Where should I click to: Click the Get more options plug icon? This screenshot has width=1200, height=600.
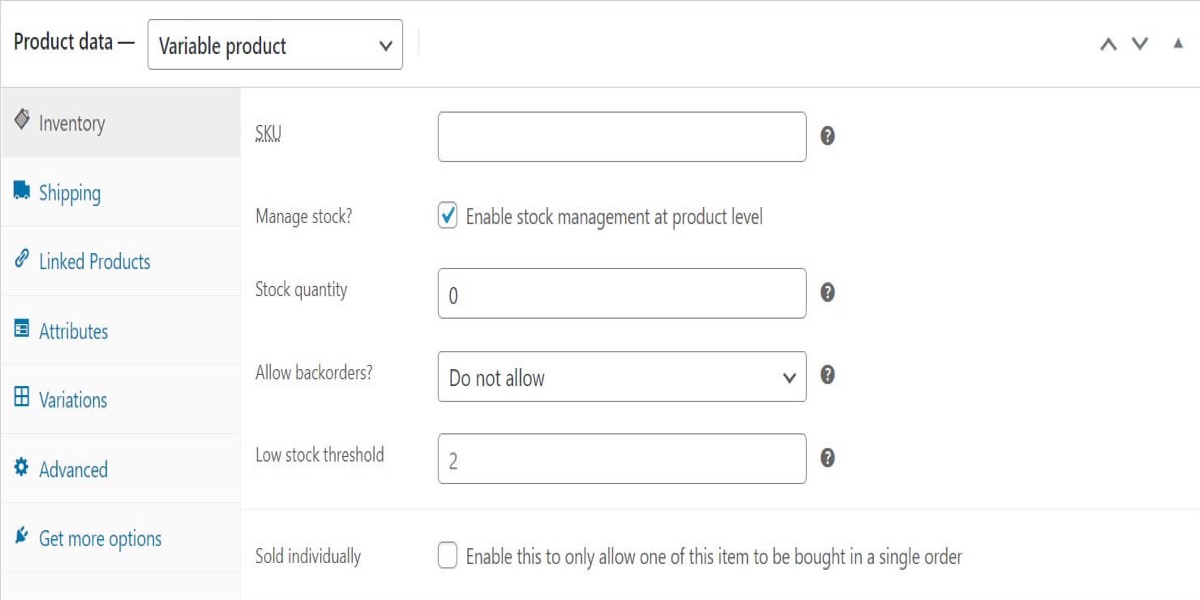click(x=22, y=536)
